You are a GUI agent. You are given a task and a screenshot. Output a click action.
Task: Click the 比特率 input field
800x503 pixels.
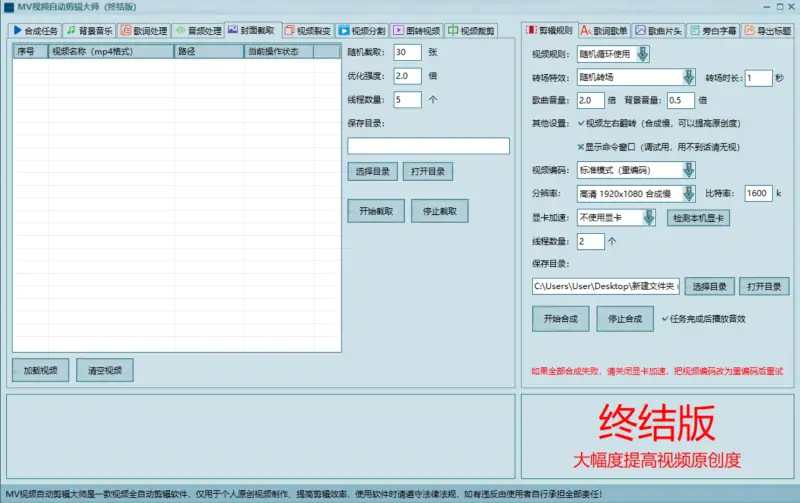coord(757,193)
